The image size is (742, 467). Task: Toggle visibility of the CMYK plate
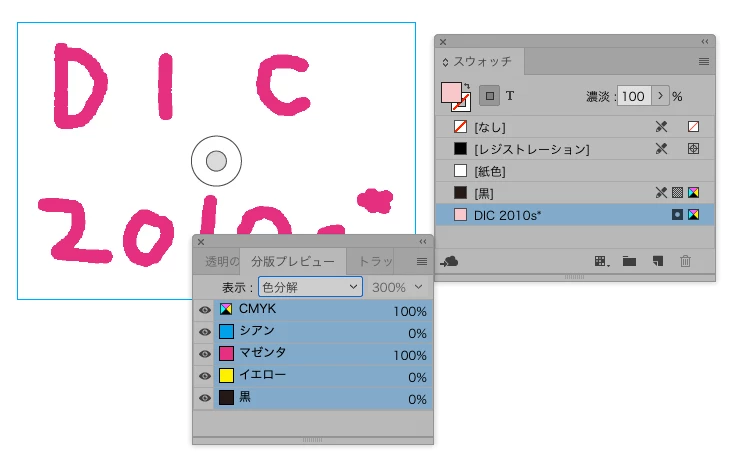[205, 310]
